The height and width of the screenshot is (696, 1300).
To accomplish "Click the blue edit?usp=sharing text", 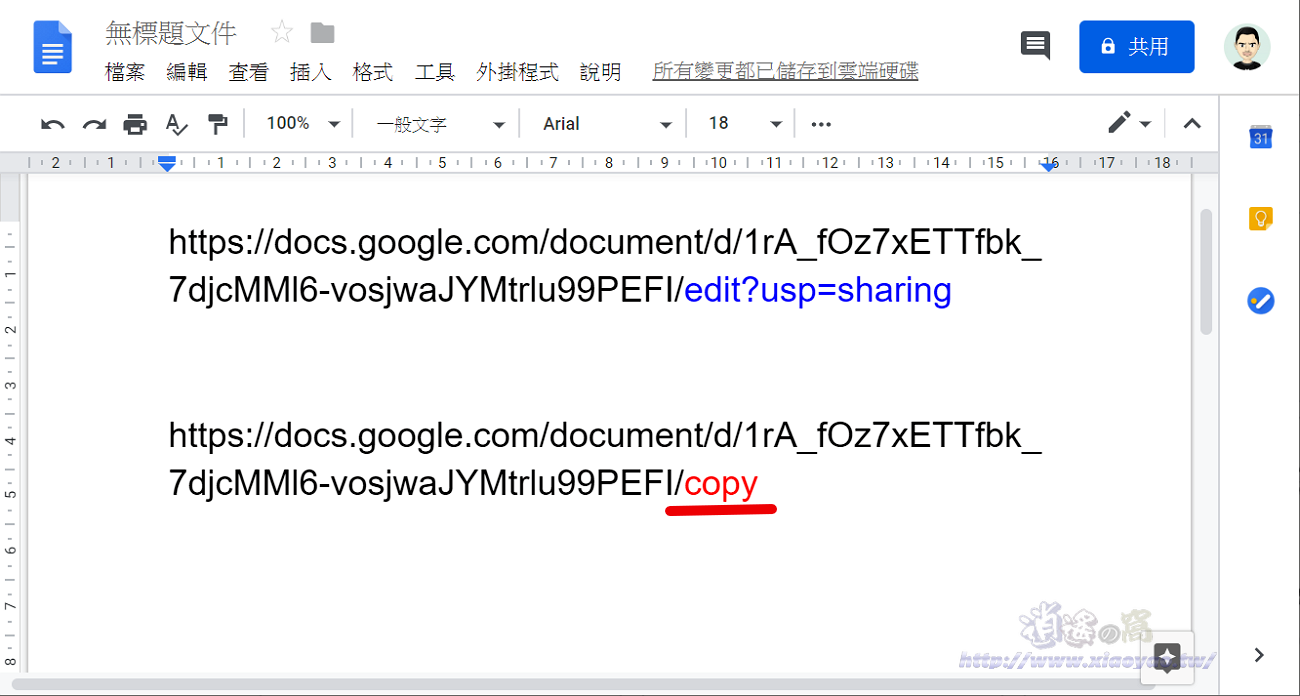I will click(818, 290).
